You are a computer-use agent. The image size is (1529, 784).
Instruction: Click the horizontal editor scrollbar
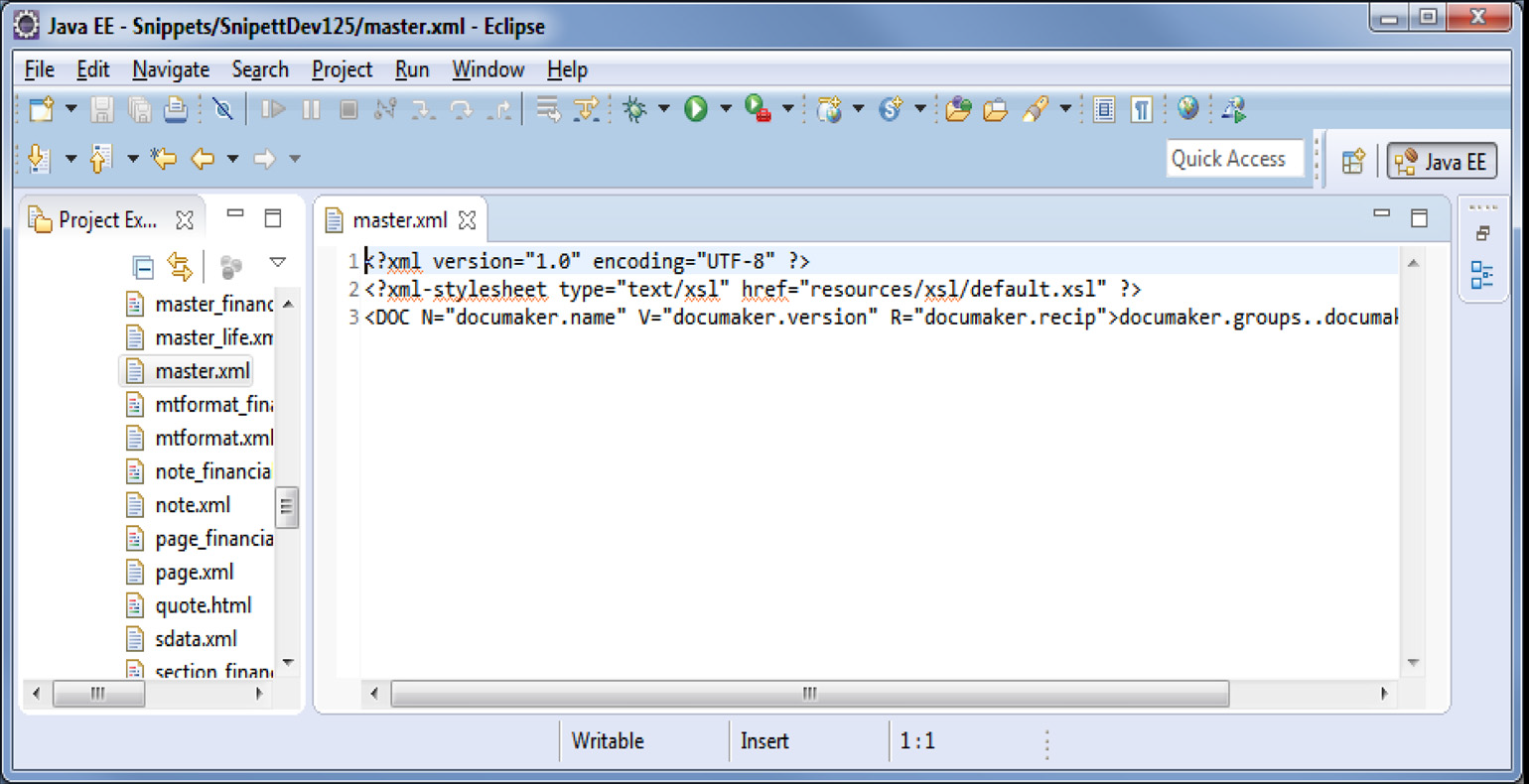(807, 694)
